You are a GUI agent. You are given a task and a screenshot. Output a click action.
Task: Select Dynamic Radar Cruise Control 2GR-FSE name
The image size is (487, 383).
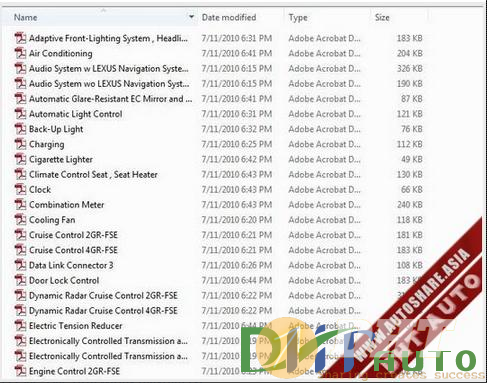[x=103, y=296]
